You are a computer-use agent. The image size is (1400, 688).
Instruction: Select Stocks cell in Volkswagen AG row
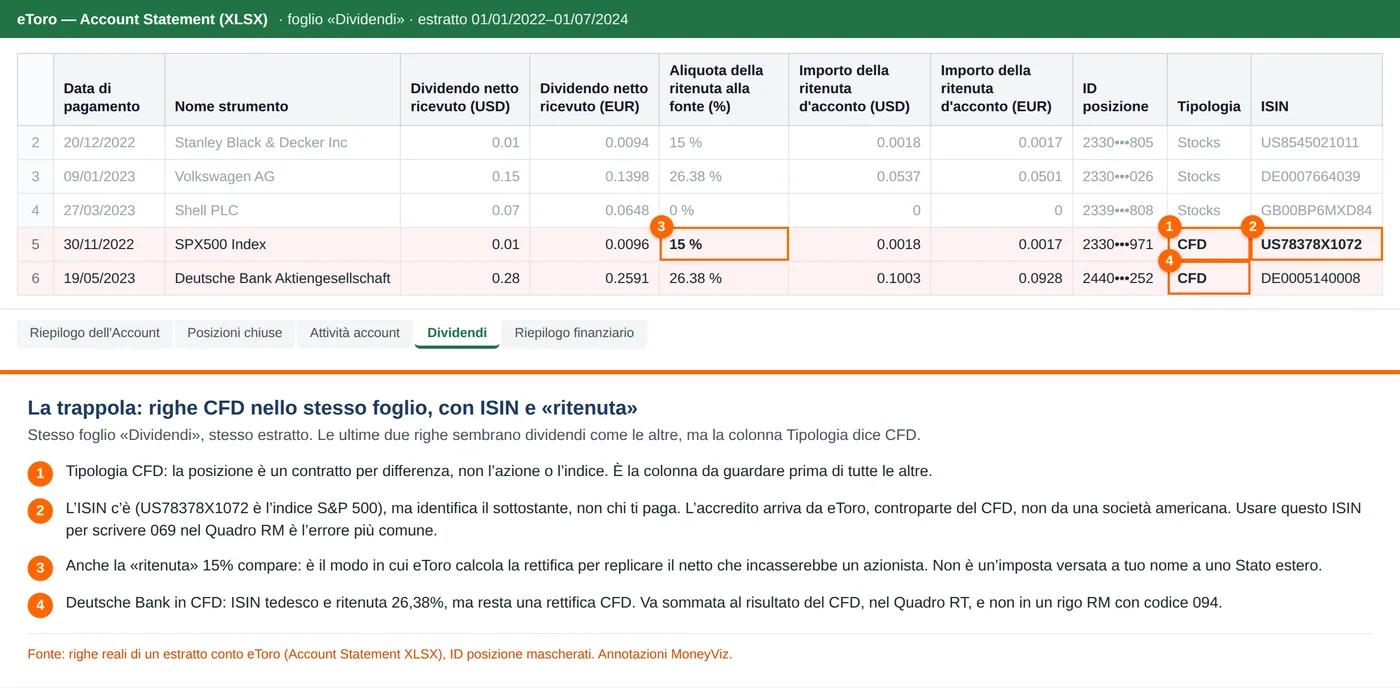coord(1209,177)
